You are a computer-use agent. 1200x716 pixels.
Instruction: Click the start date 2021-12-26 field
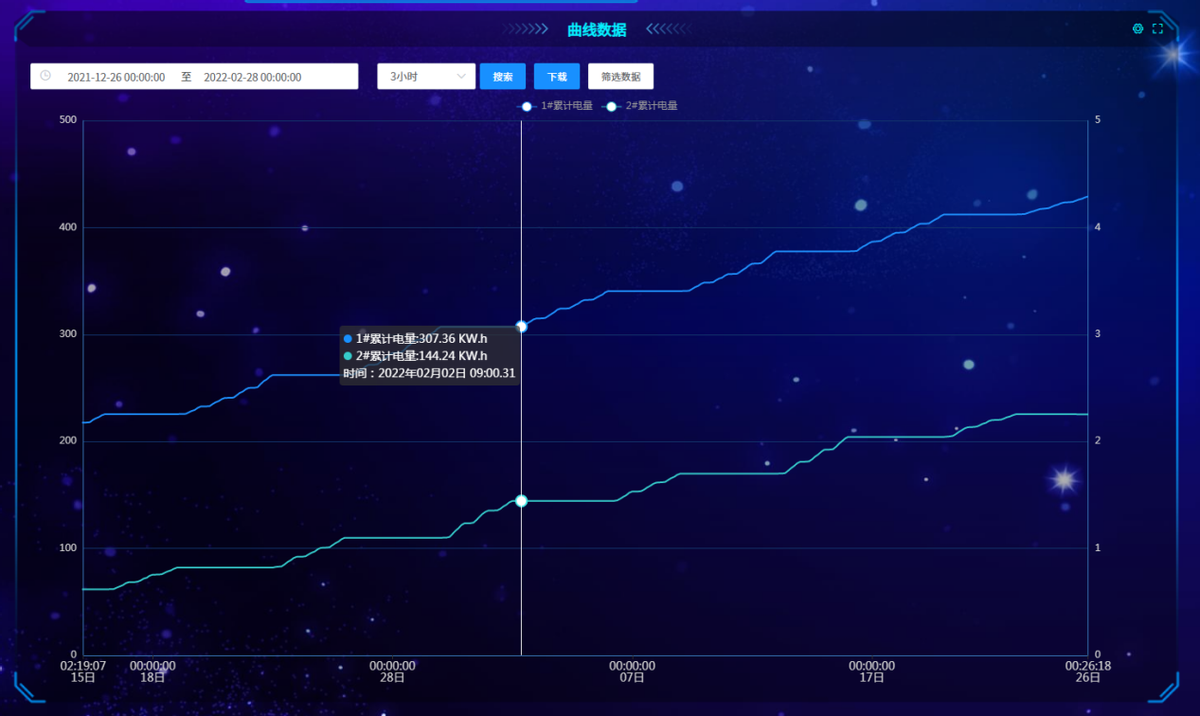tap(116, 77)
